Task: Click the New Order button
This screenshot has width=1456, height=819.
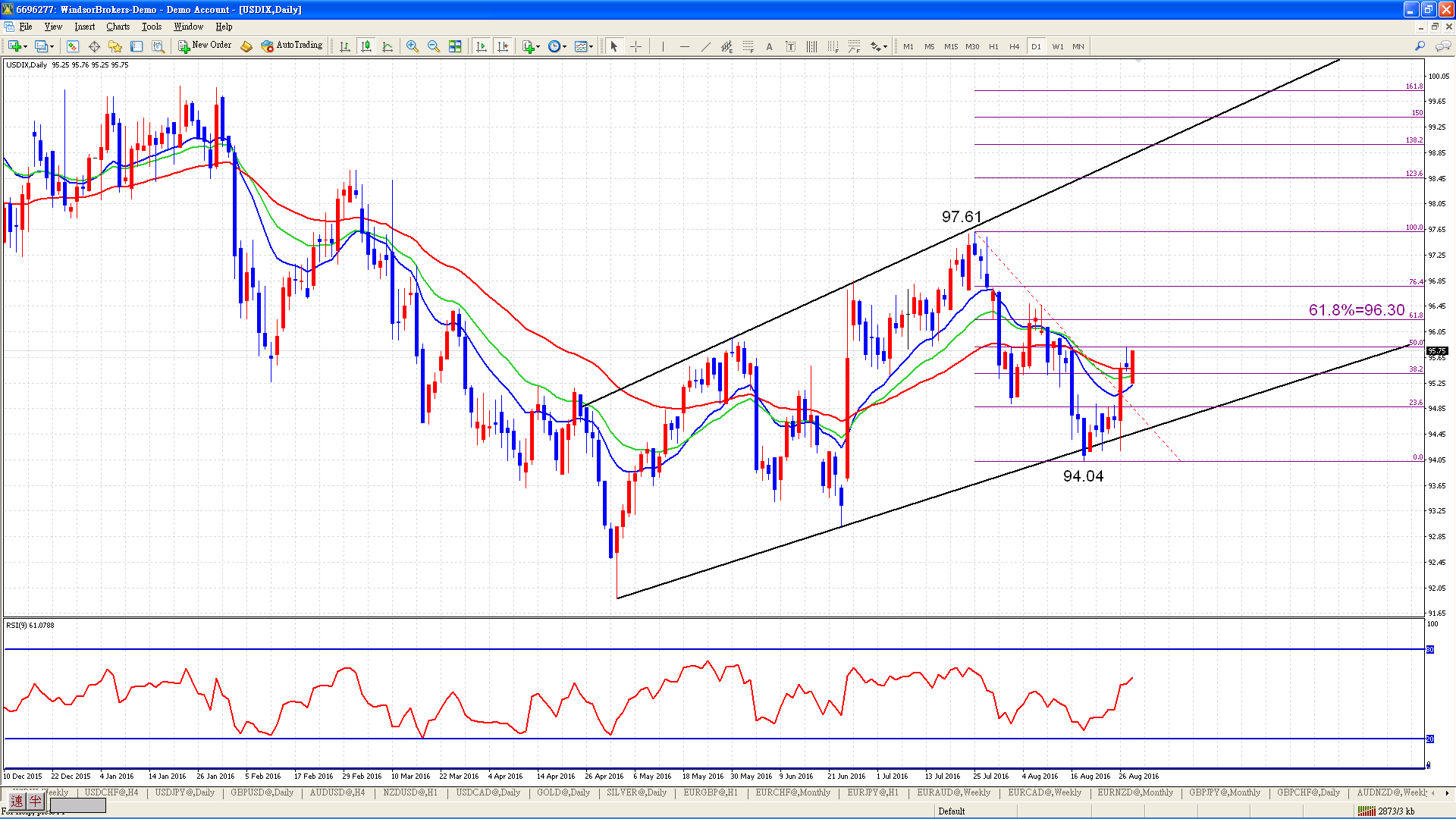Action: (205, 45)
